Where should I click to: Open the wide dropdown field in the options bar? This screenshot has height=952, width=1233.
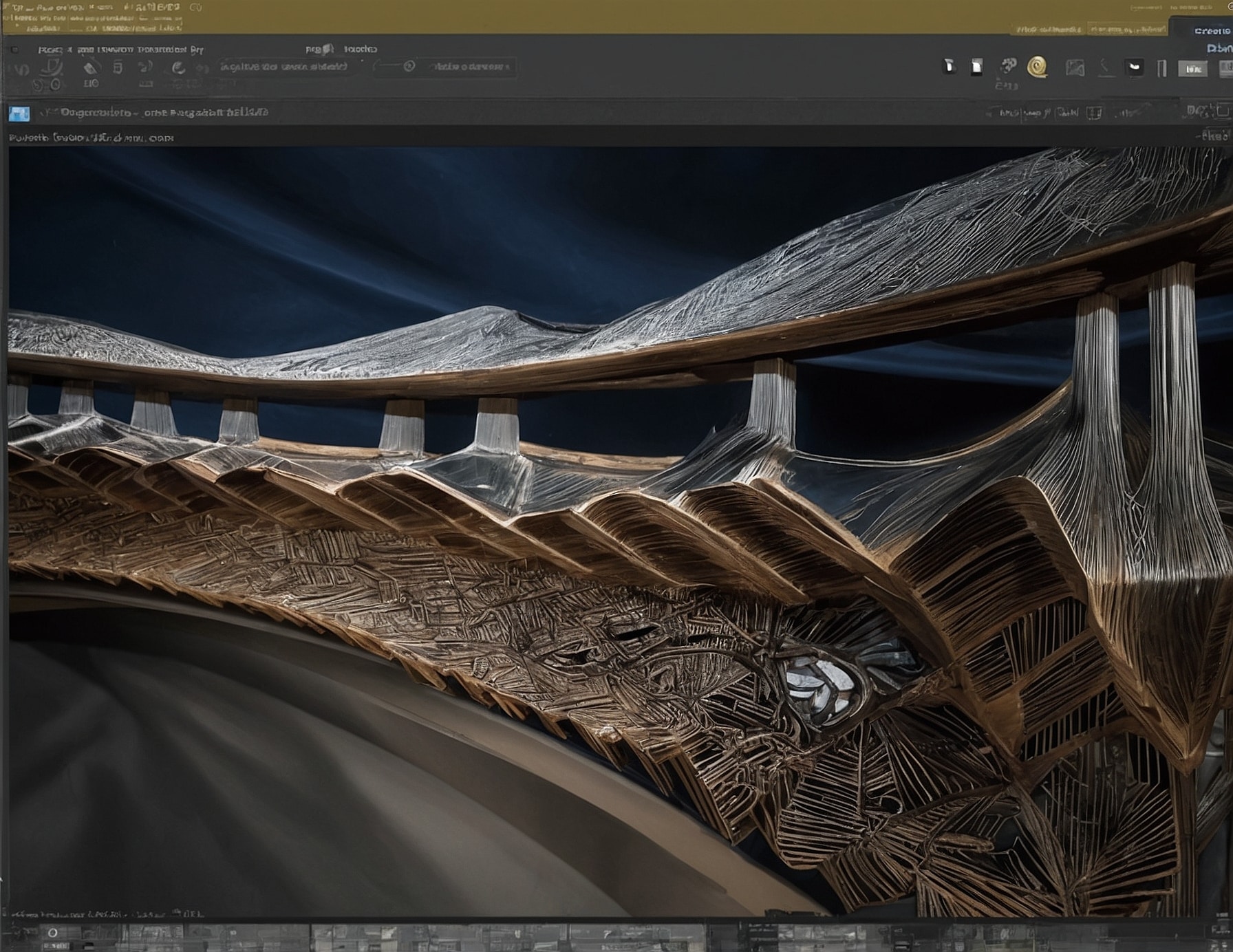284,67
